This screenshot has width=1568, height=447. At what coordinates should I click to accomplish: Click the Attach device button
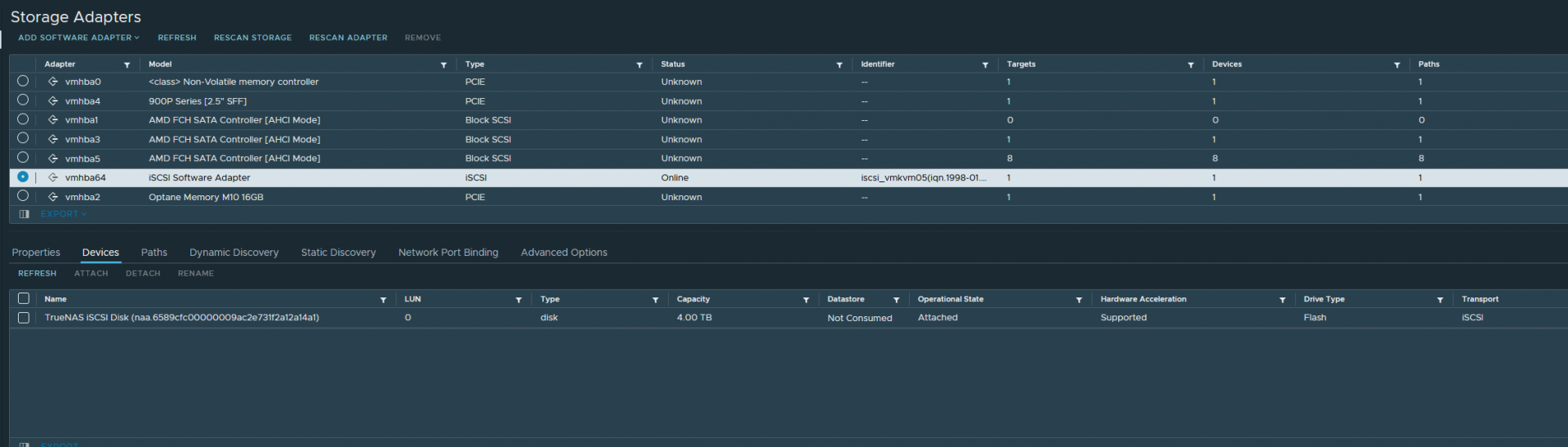click(91, 274)
